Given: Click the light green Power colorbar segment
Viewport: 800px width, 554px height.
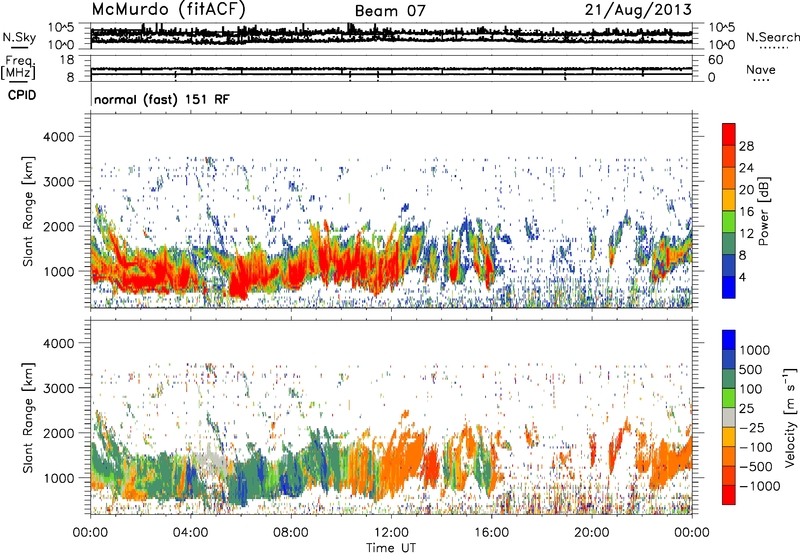Looking at the screenshot, I should click(729, 222).
